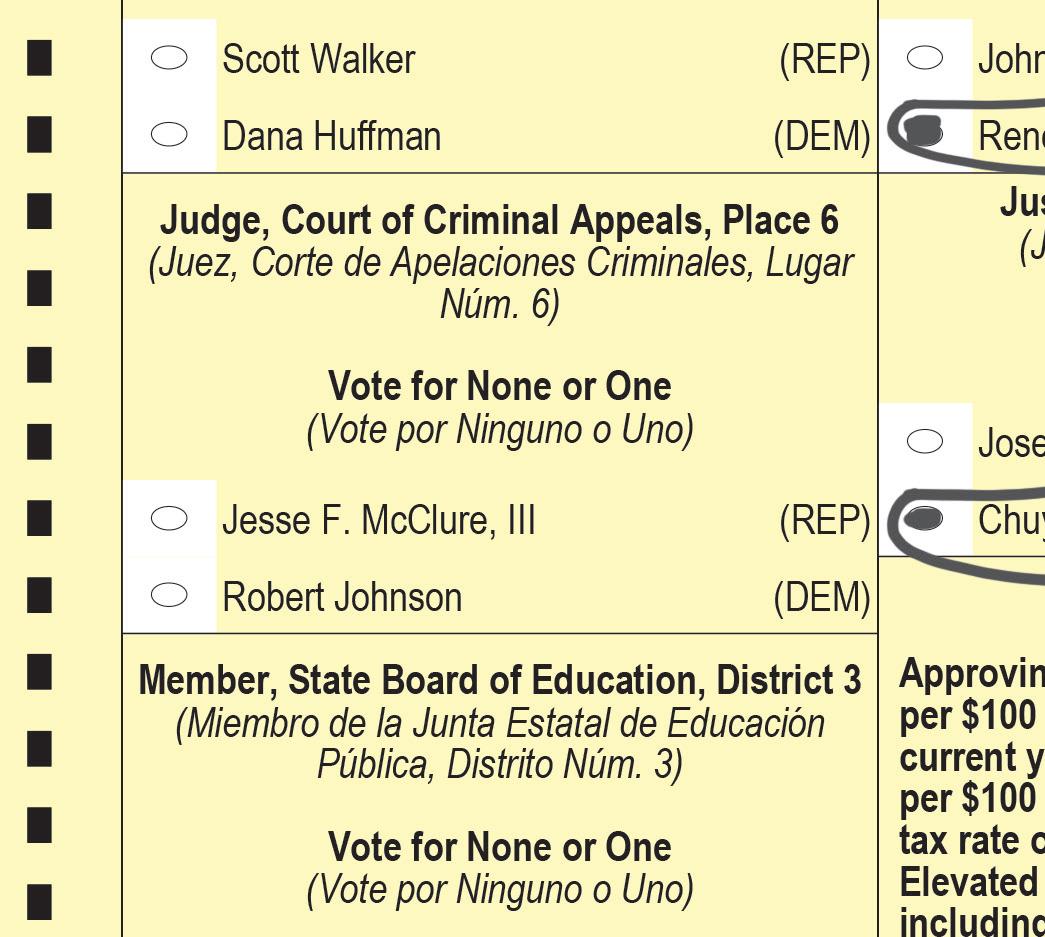Fill the oval for Robert Johnson
The width and height of the screenshot is (1045, 937).
[169, 595]
